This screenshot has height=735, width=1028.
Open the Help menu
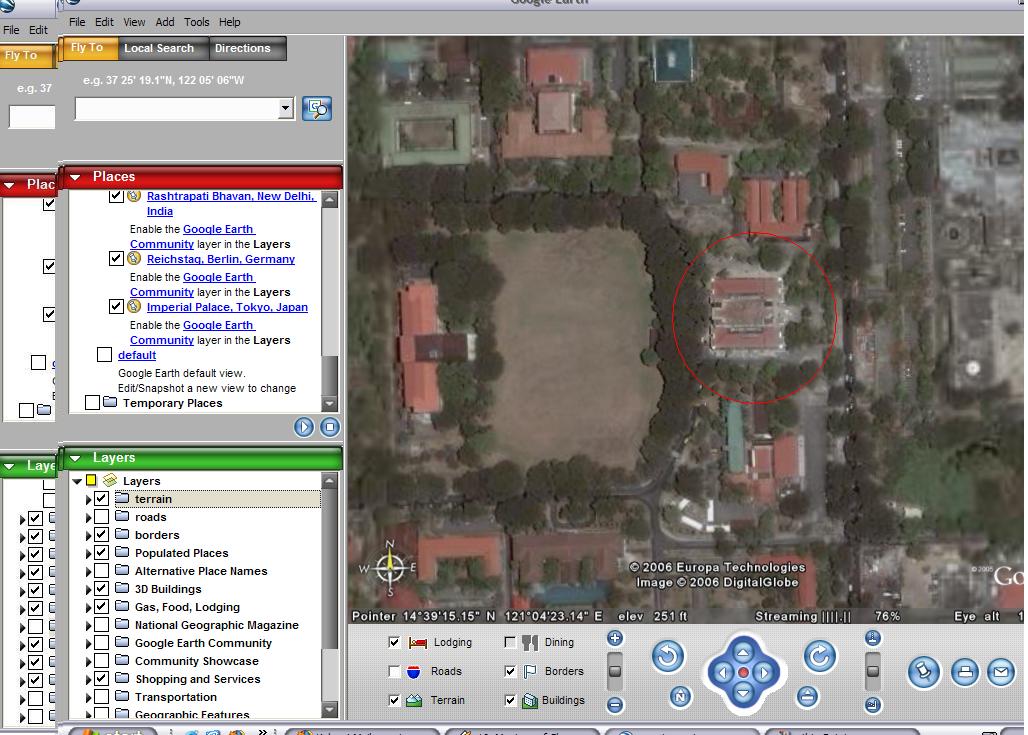229,22
